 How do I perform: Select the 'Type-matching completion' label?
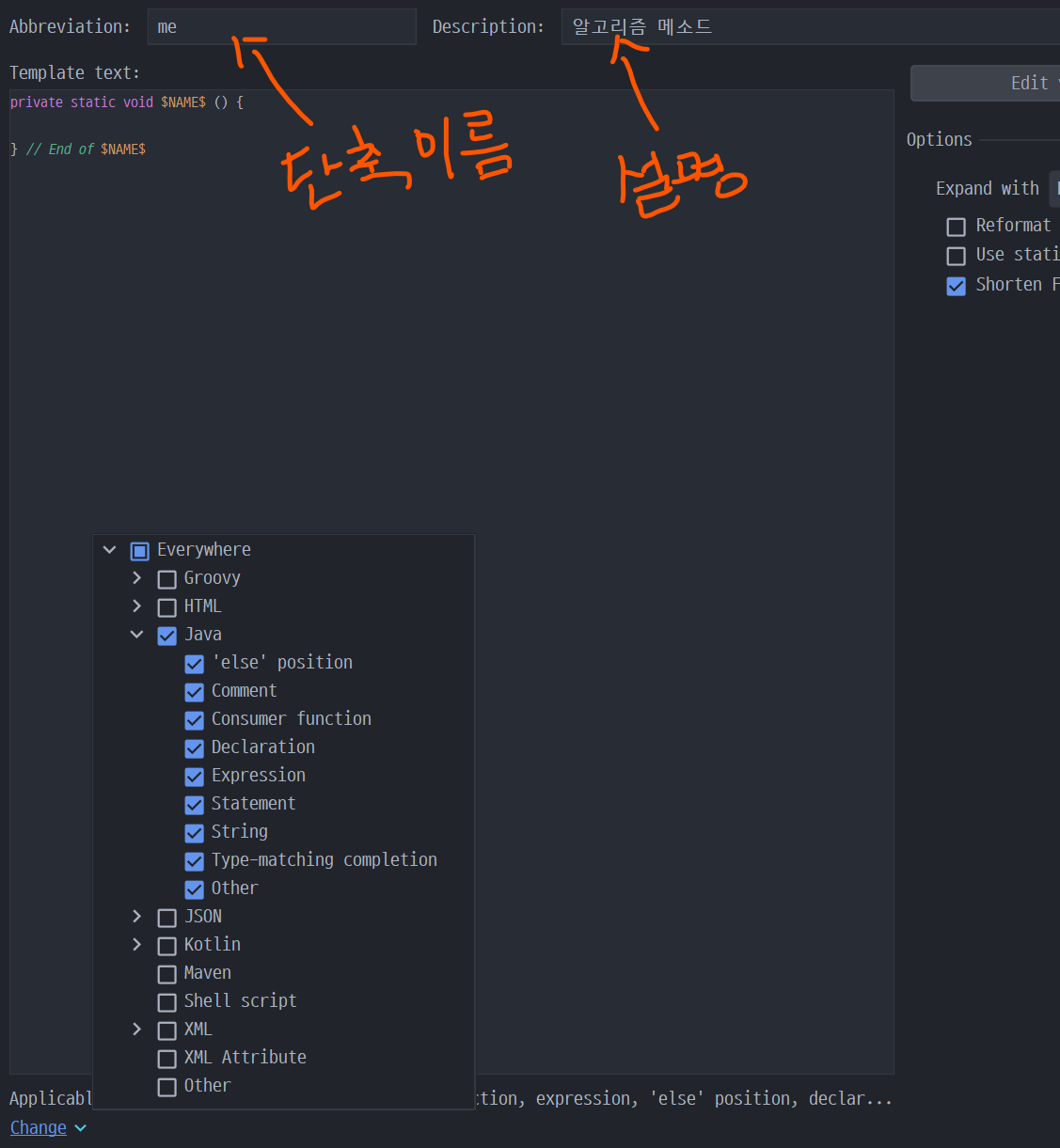tap(324, 859)
